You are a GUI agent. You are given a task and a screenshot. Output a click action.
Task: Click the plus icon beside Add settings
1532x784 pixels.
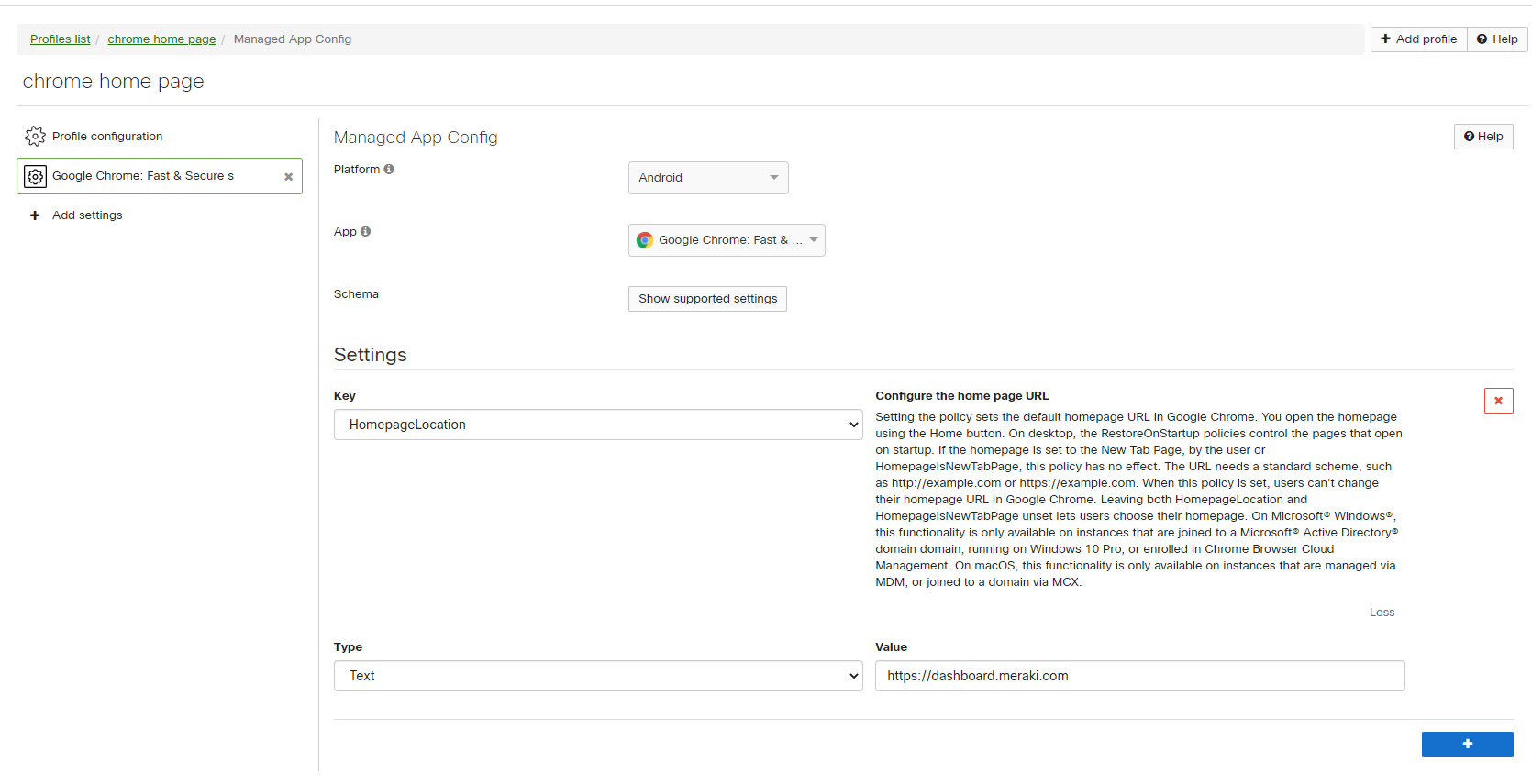[35, 215]
